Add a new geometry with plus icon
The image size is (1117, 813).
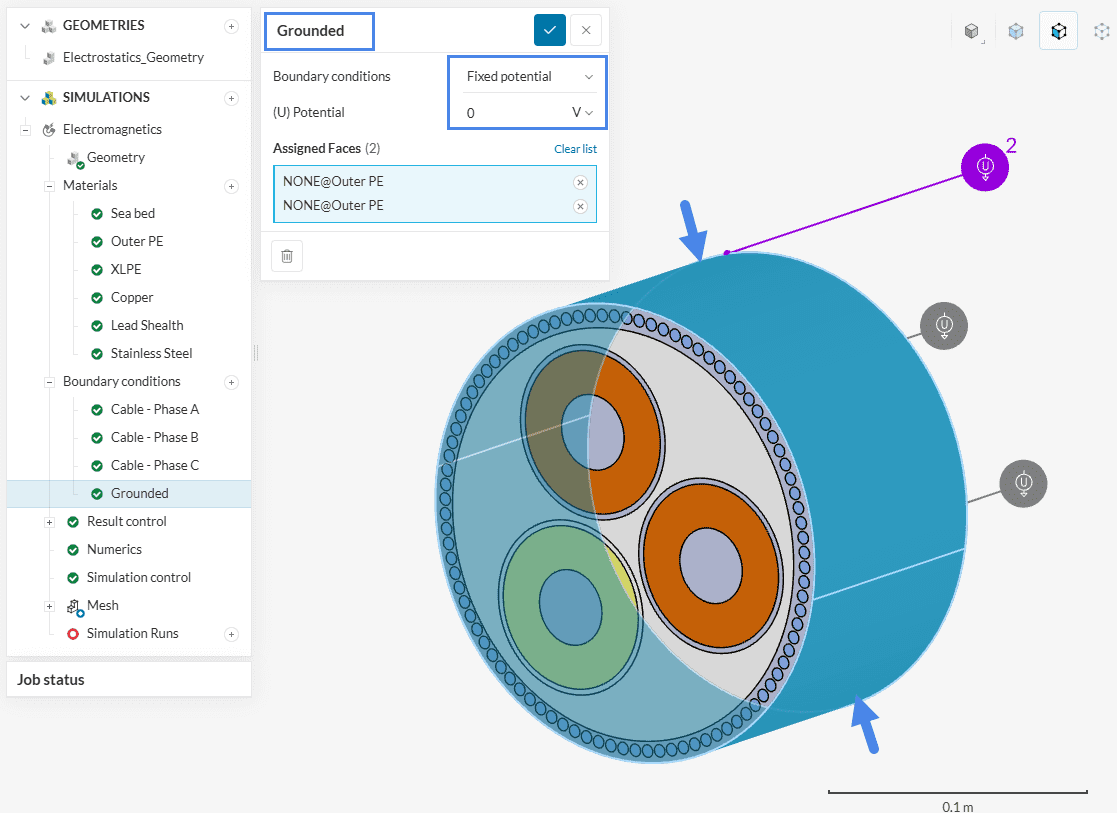[231, 26]
